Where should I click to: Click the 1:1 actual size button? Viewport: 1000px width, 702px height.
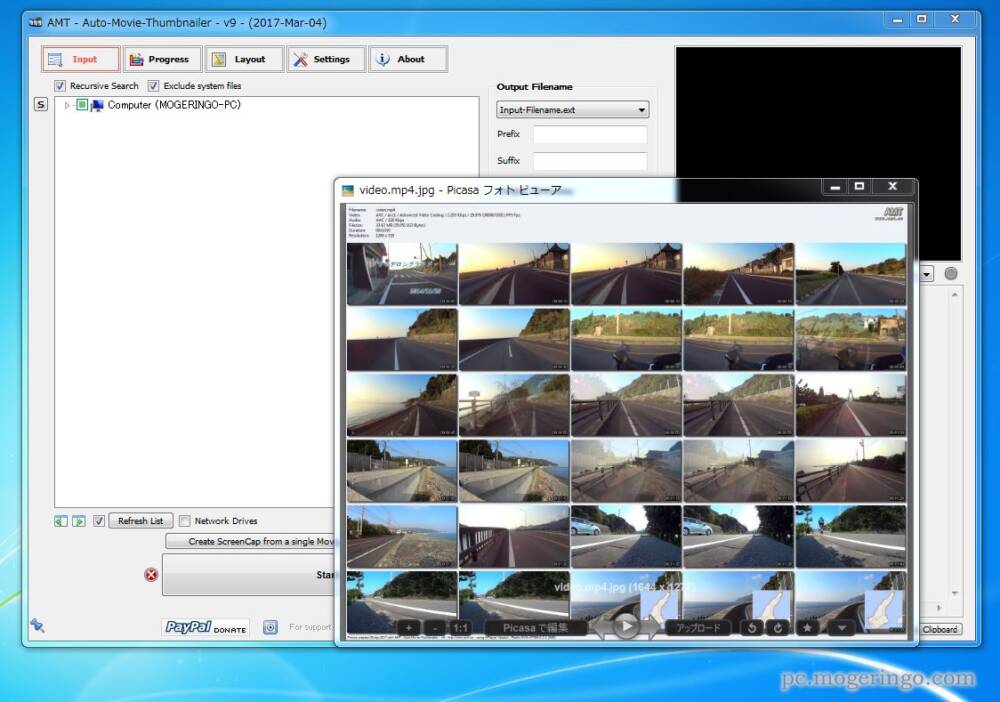(x=460, y=628)
